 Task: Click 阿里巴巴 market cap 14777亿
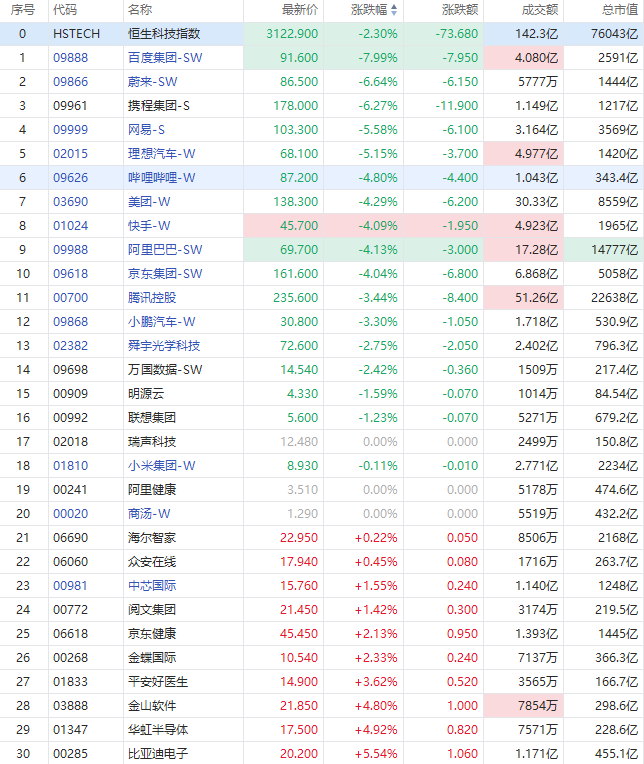click(614, 249)
